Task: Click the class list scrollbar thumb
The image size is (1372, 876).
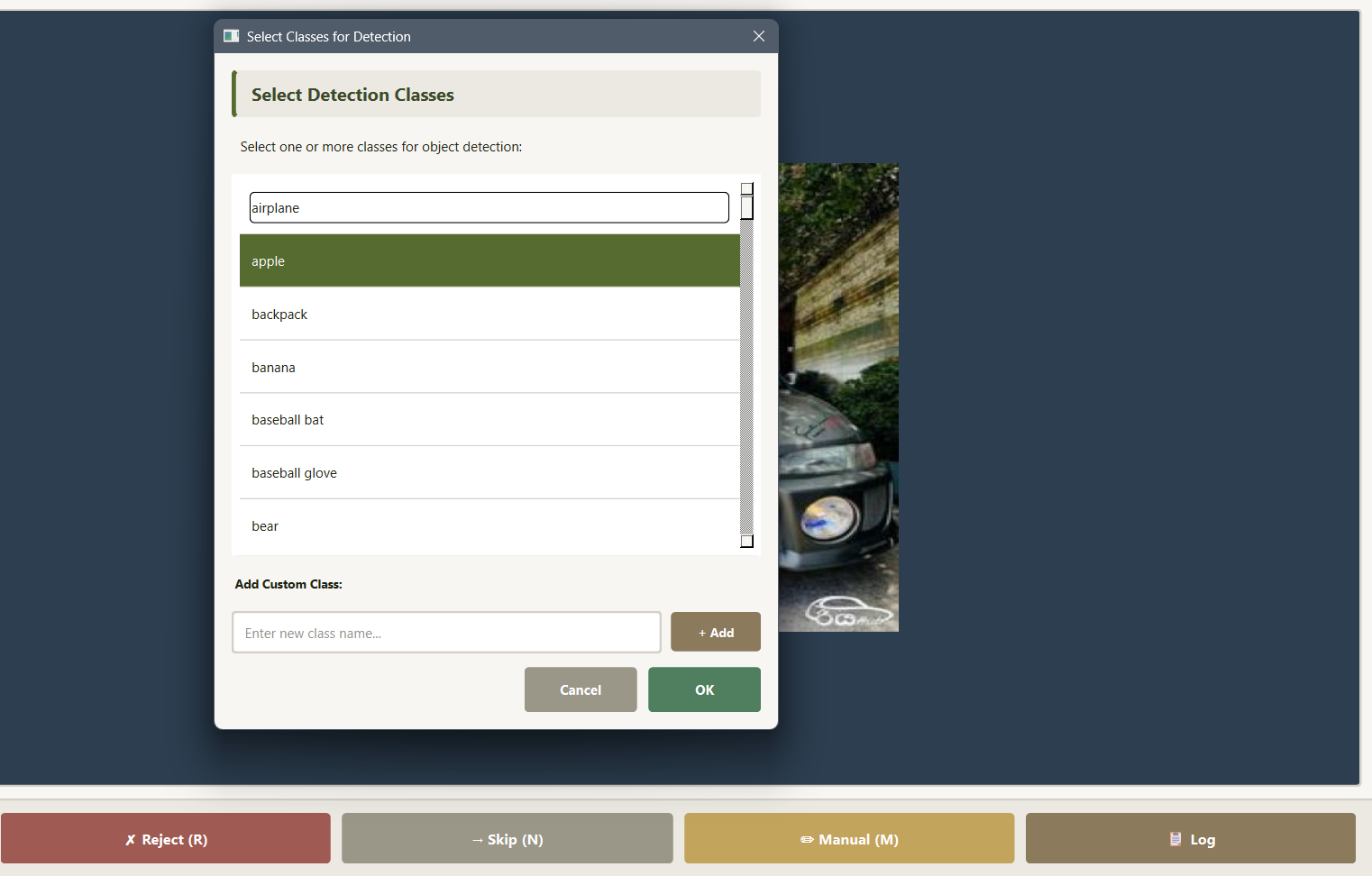Action: tap(746, 208)
